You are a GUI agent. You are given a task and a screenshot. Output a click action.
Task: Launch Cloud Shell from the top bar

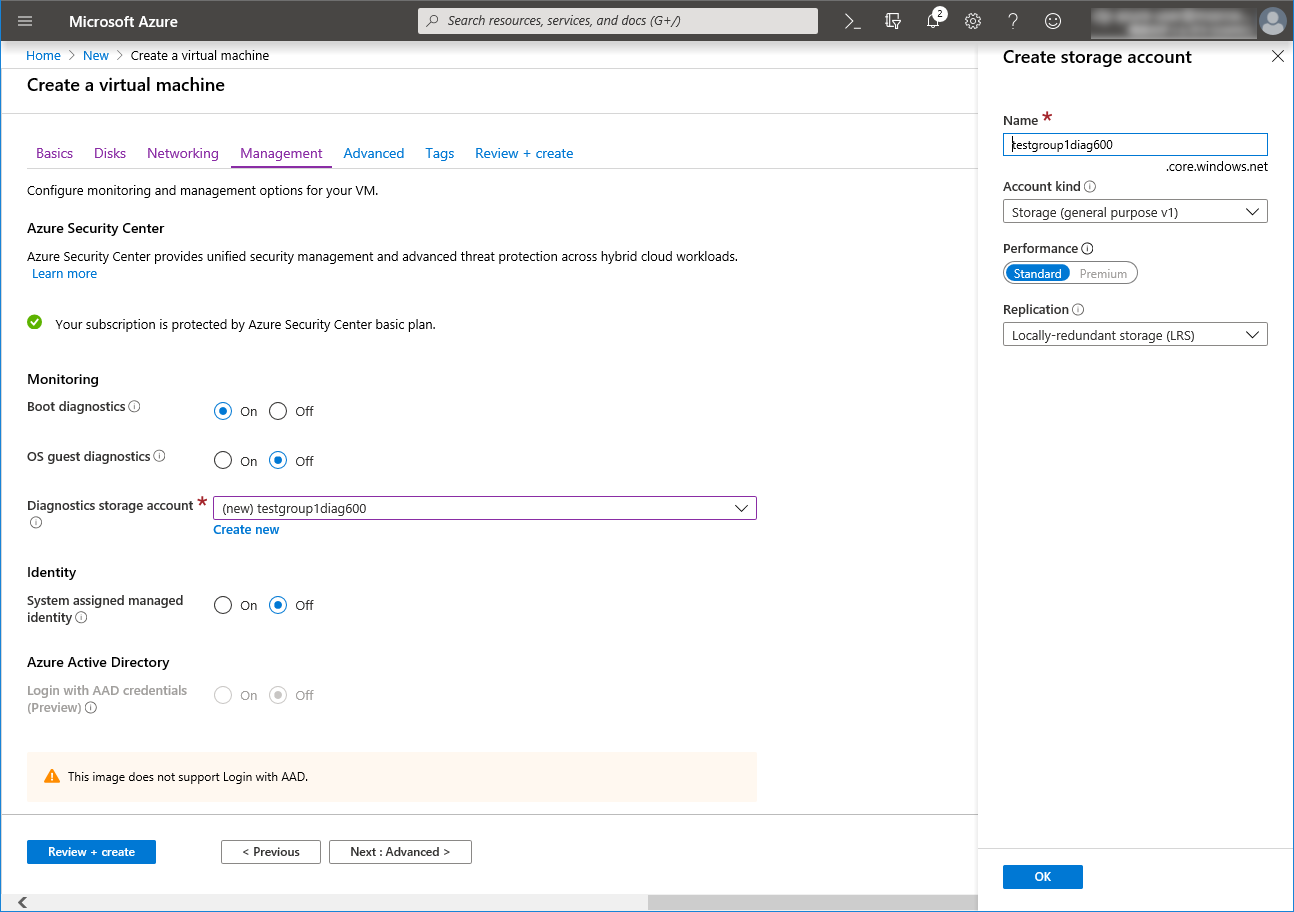[852, 21]
